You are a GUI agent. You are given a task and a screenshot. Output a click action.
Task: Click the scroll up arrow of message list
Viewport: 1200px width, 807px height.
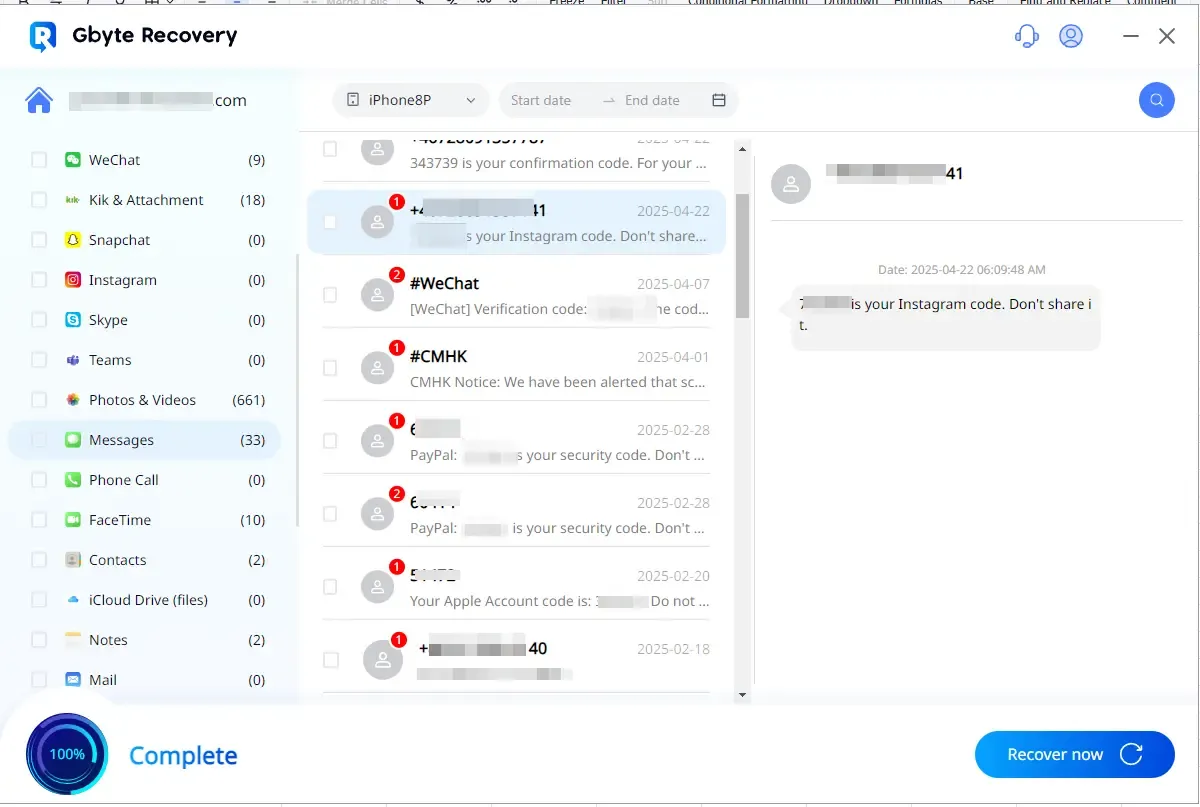coord(742,149)
